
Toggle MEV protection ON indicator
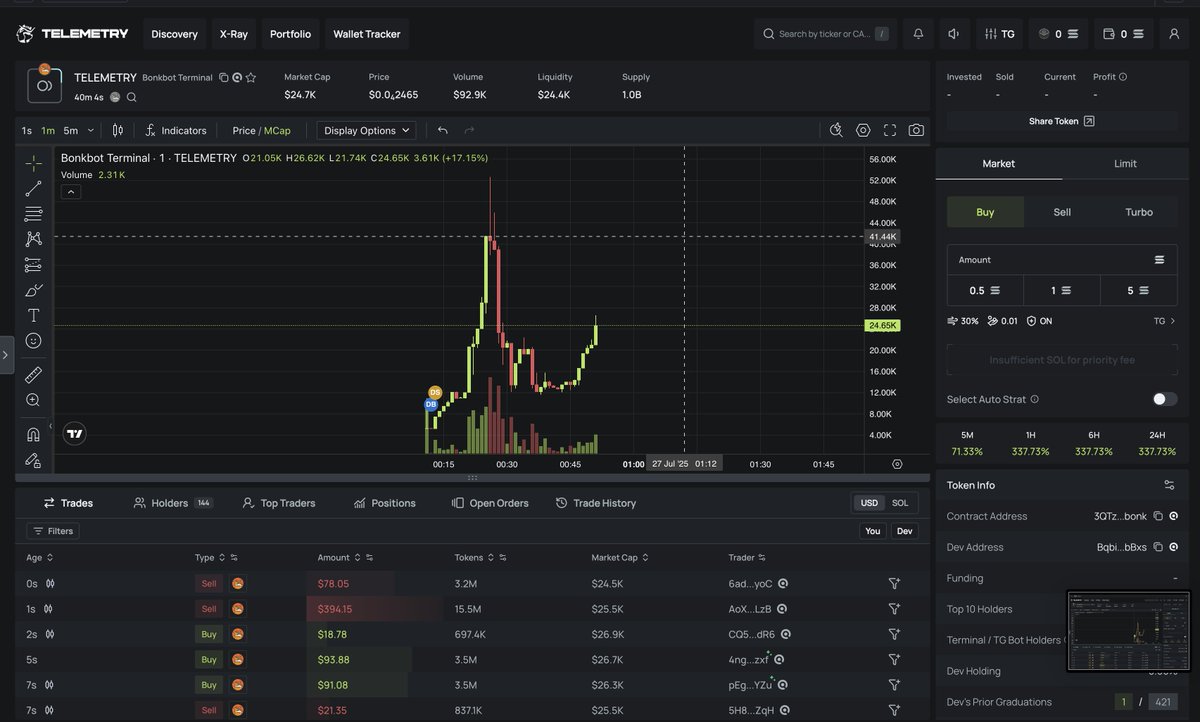[1039, 321]
